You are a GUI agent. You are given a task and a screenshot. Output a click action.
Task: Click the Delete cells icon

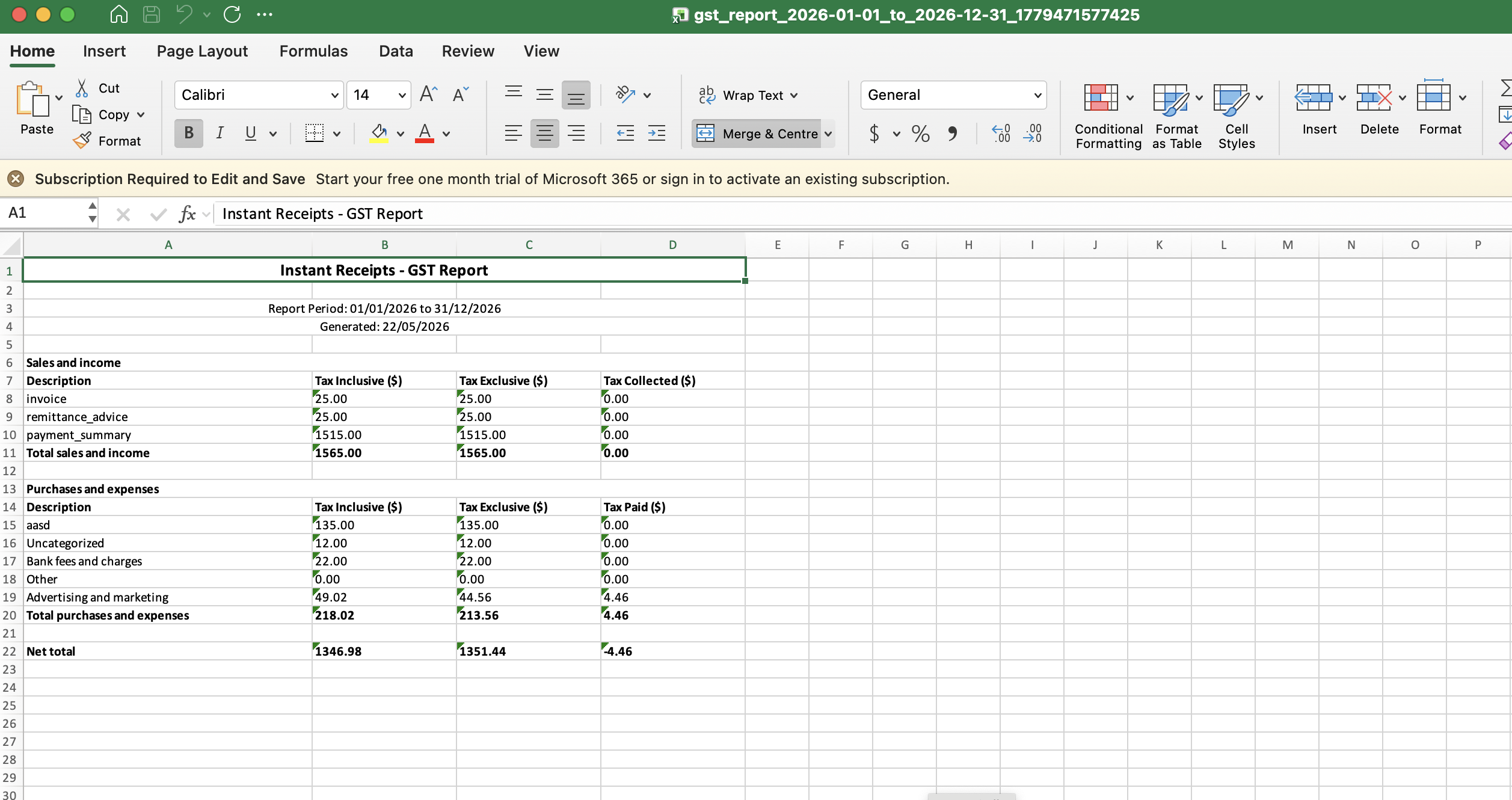[1374, 97]
